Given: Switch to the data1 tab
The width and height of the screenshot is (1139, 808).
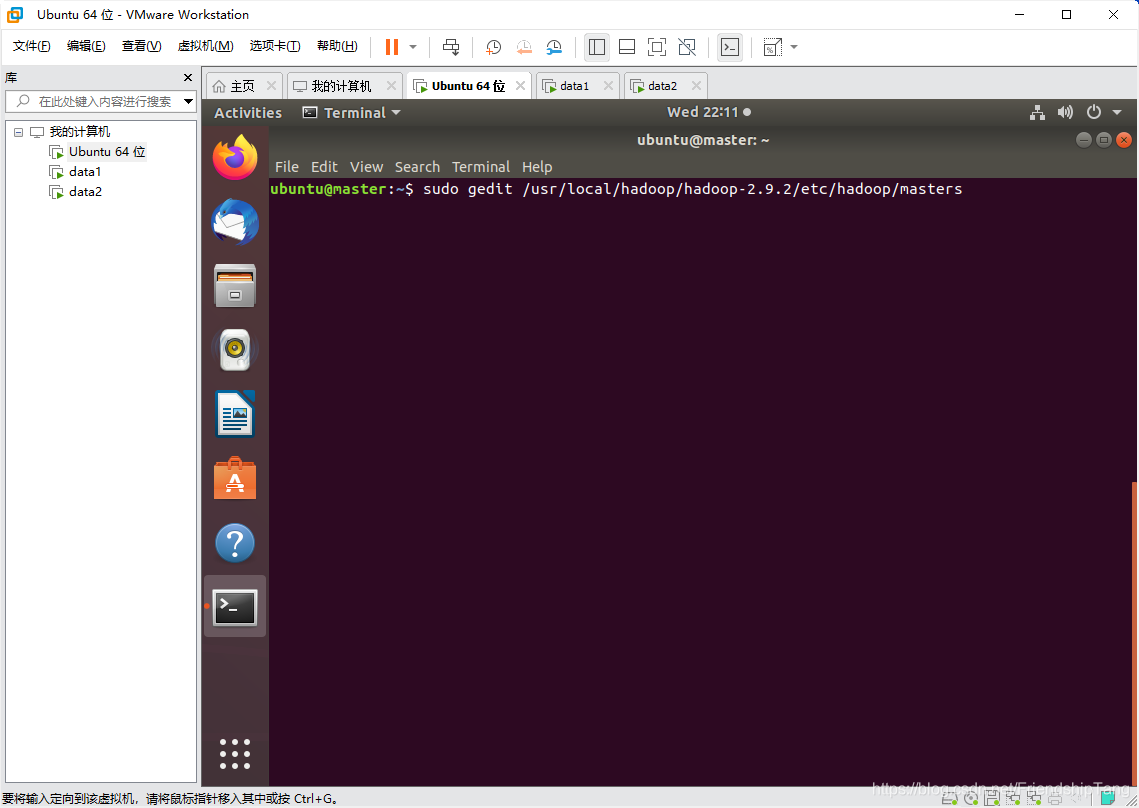Looking at the screenshot, I should tap(575, 86).
